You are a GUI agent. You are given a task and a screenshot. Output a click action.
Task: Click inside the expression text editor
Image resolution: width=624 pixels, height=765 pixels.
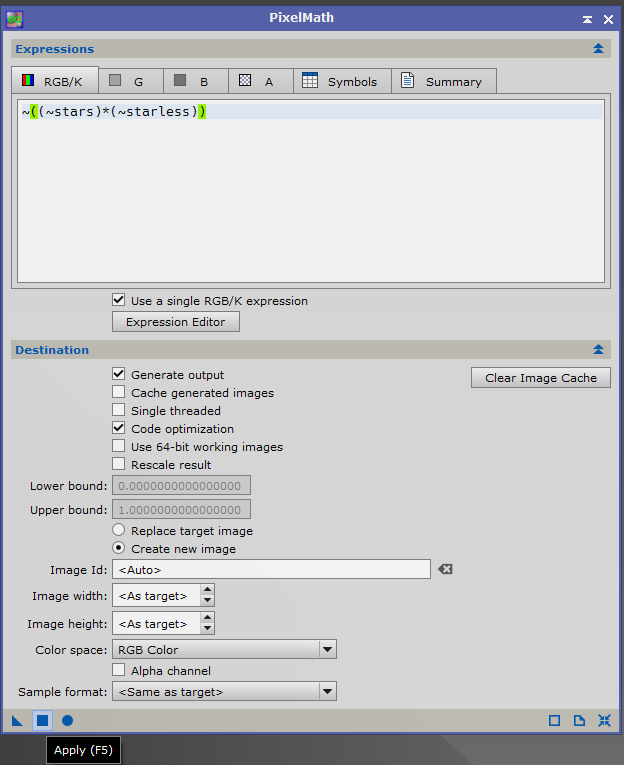point(311,191)
